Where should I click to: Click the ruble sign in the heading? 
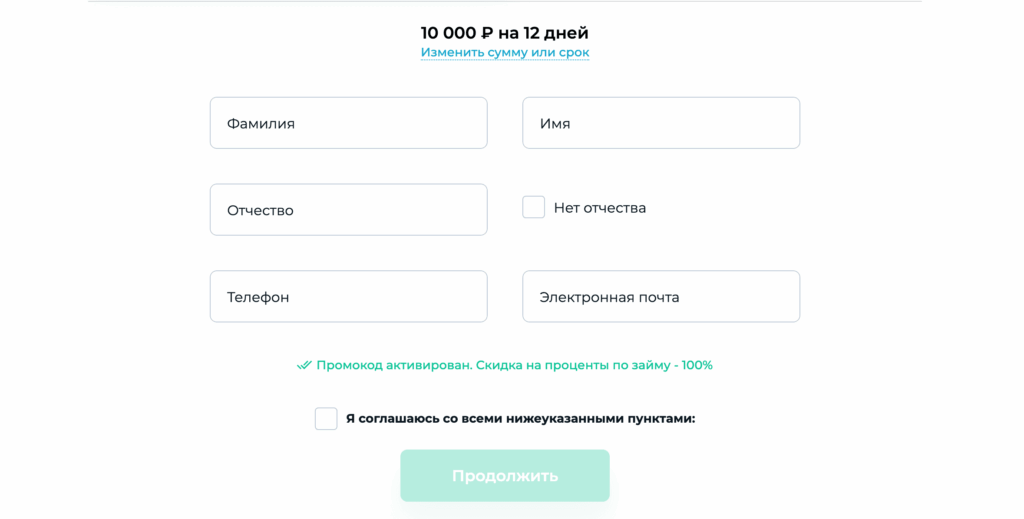[x=487, y=33]
